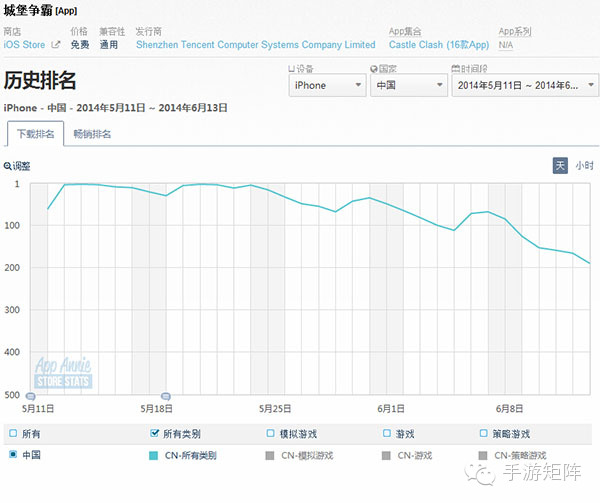Click the gray CN-策略游戏 color swatch
600x503 pixels.
(483, 455)
